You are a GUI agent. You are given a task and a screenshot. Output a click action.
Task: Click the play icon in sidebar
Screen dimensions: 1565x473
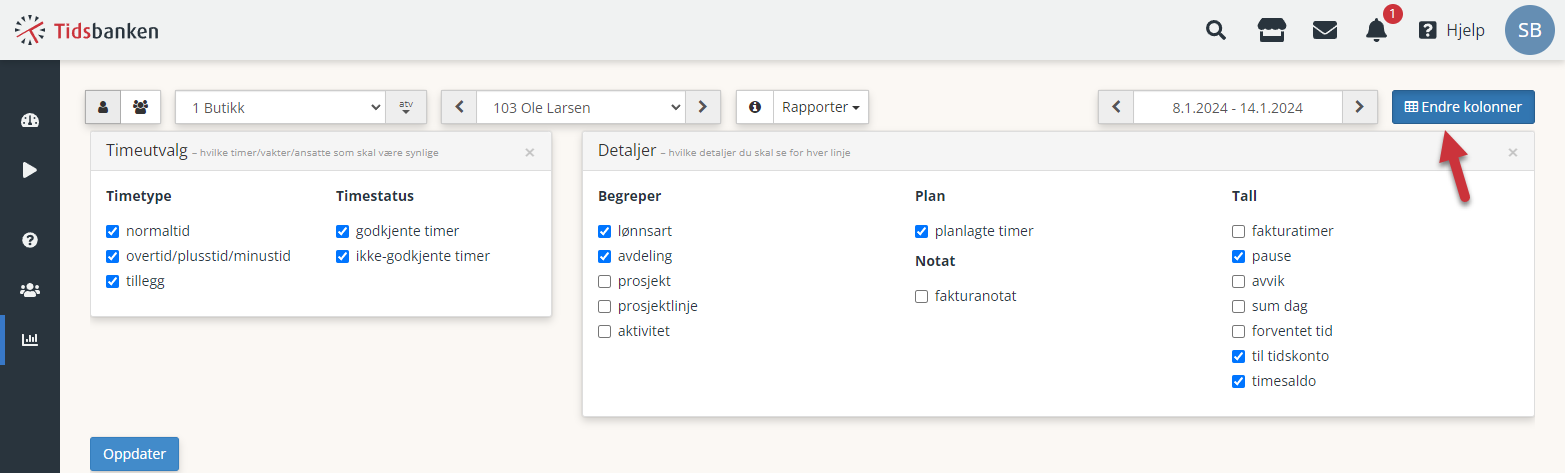point(30,170)
